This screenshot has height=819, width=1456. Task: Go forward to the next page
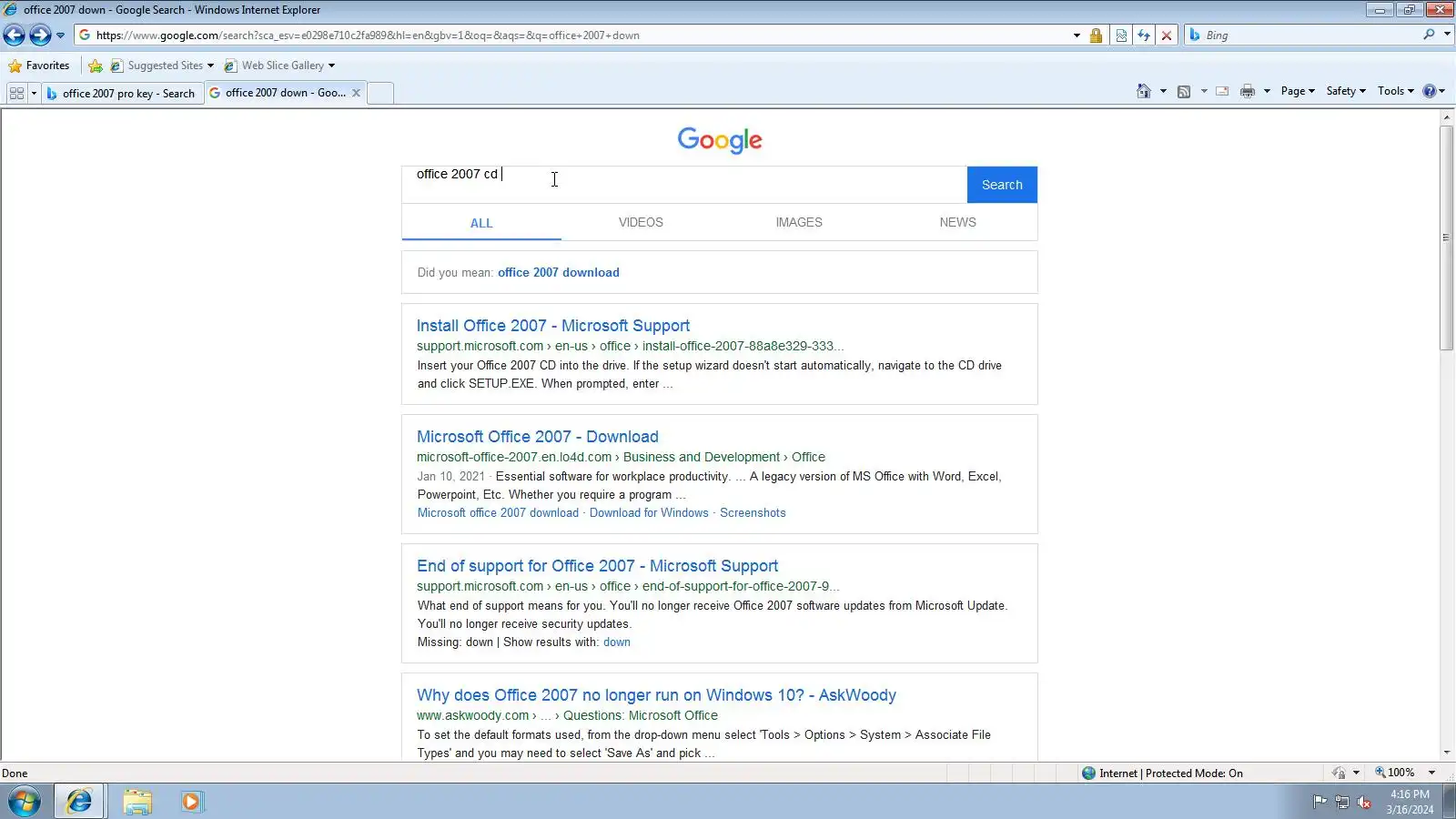[40, 35]
